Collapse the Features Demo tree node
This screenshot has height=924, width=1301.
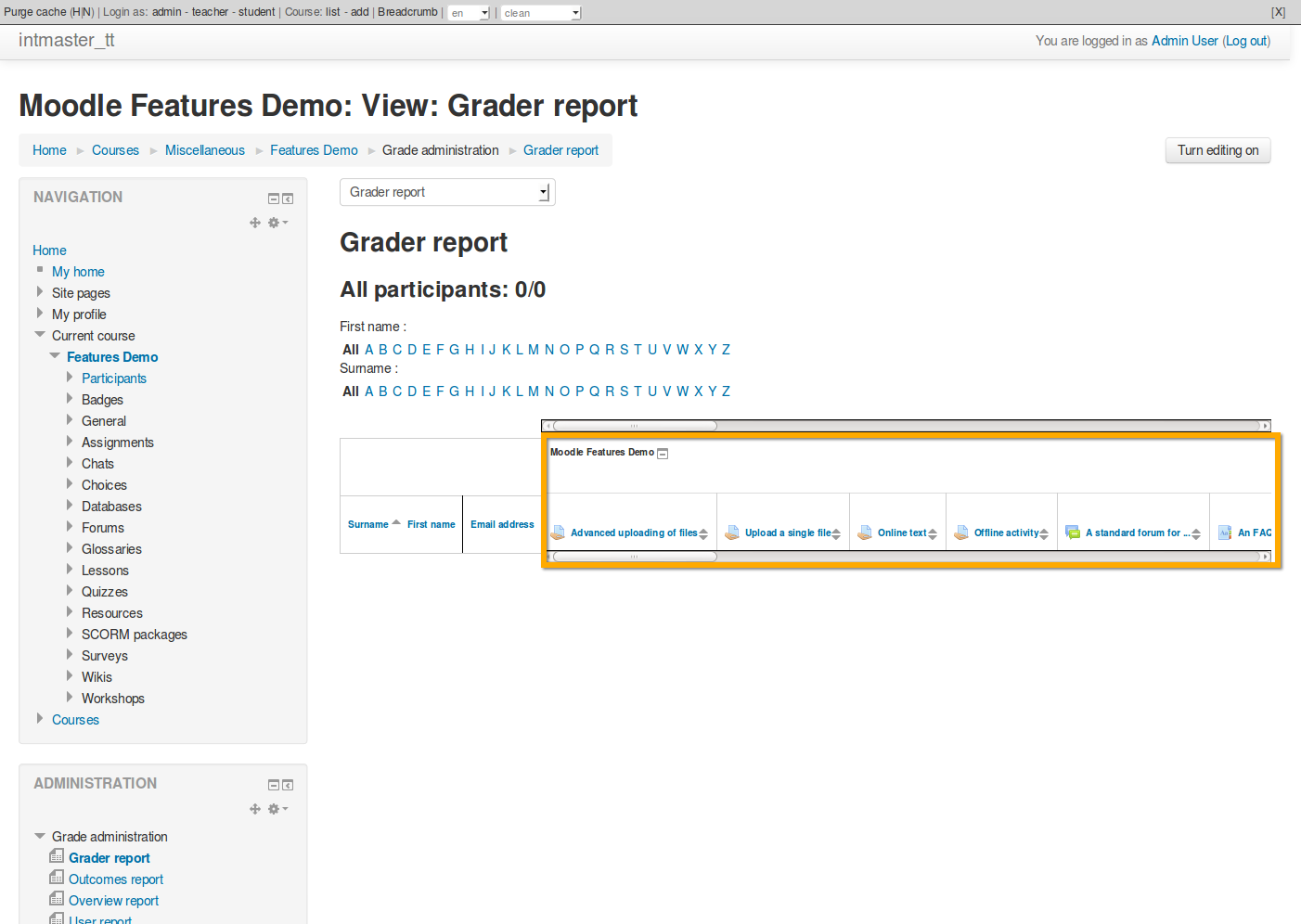55,356
